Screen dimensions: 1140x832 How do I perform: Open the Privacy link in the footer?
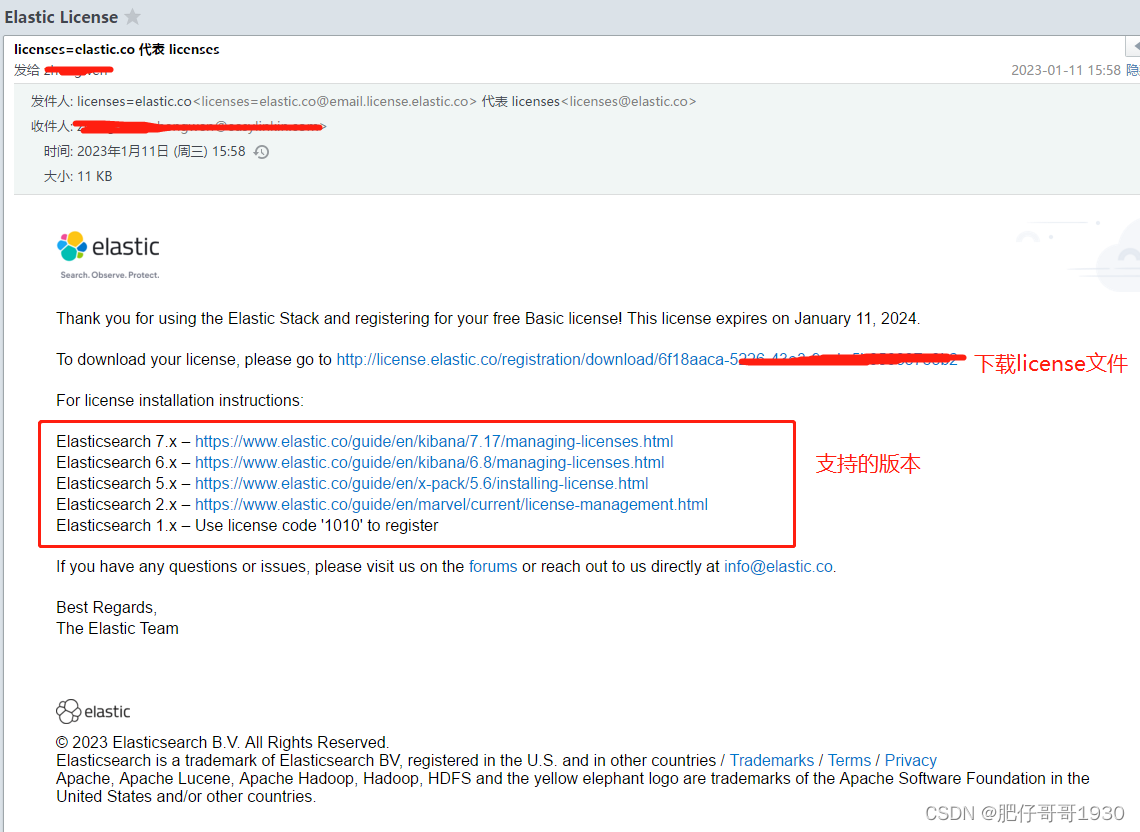coord(911,761)
